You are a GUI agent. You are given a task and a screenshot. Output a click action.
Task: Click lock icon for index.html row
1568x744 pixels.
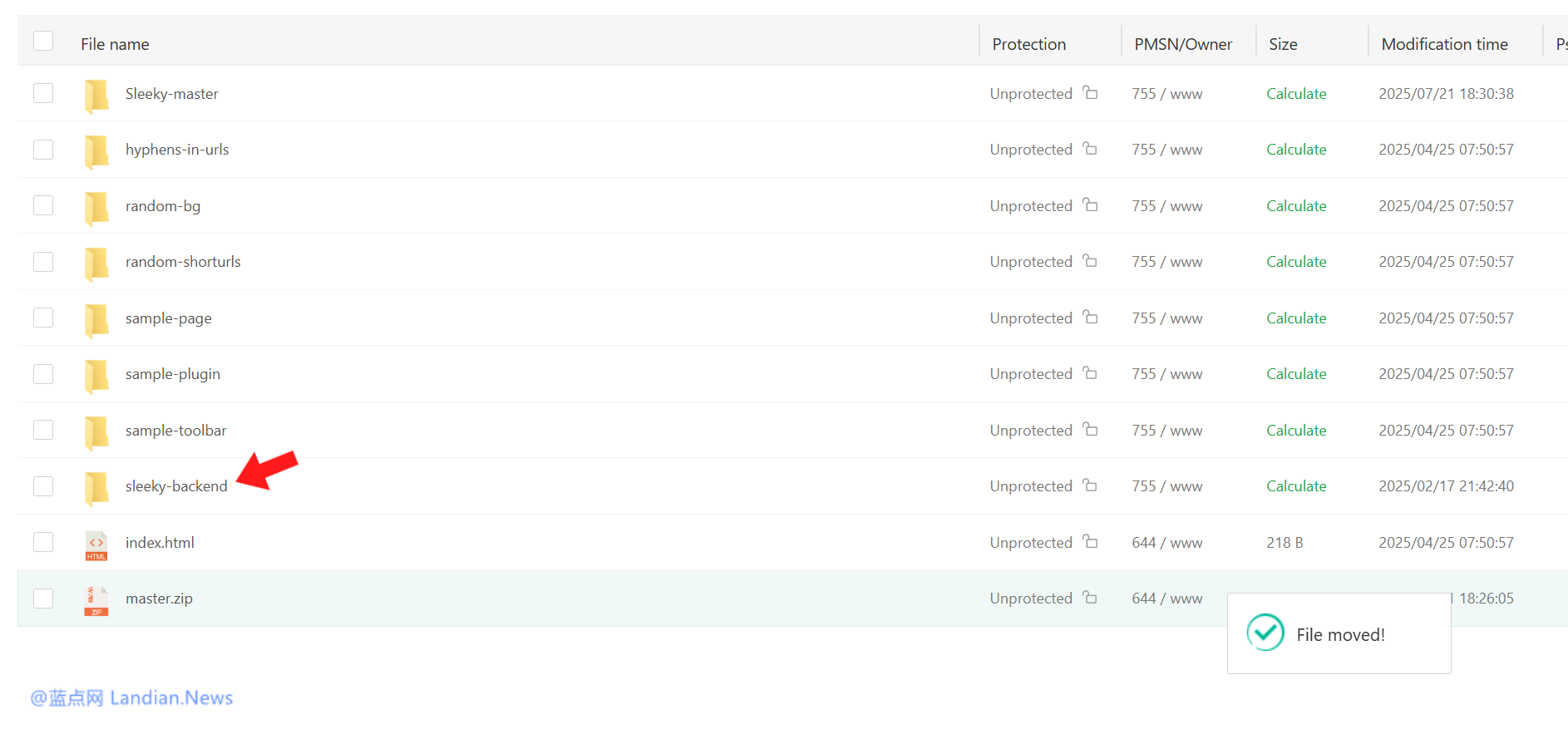1090,542
